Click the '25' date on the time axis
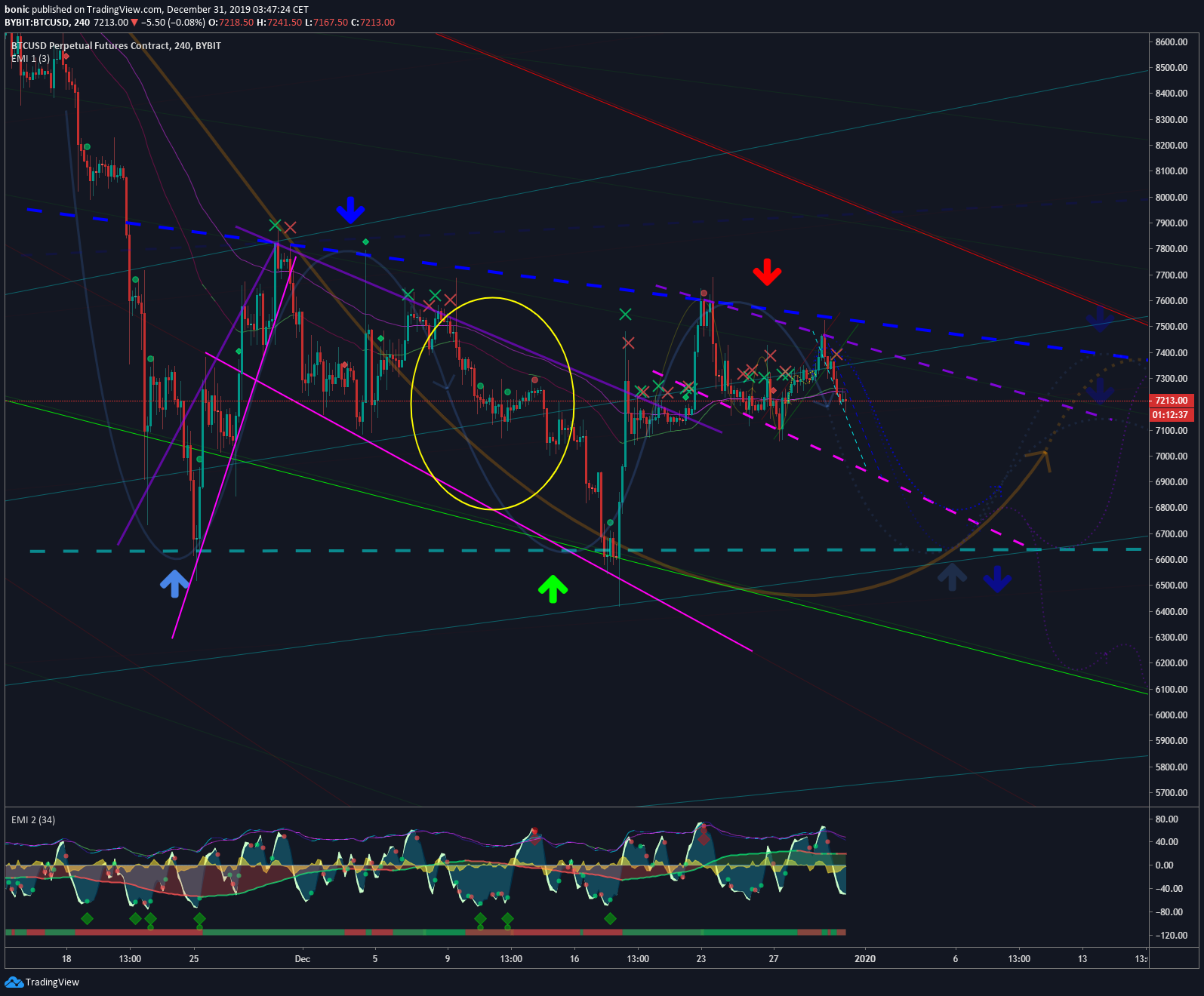Viewport: 1204px width, 996px height. [x=194, y=959]
